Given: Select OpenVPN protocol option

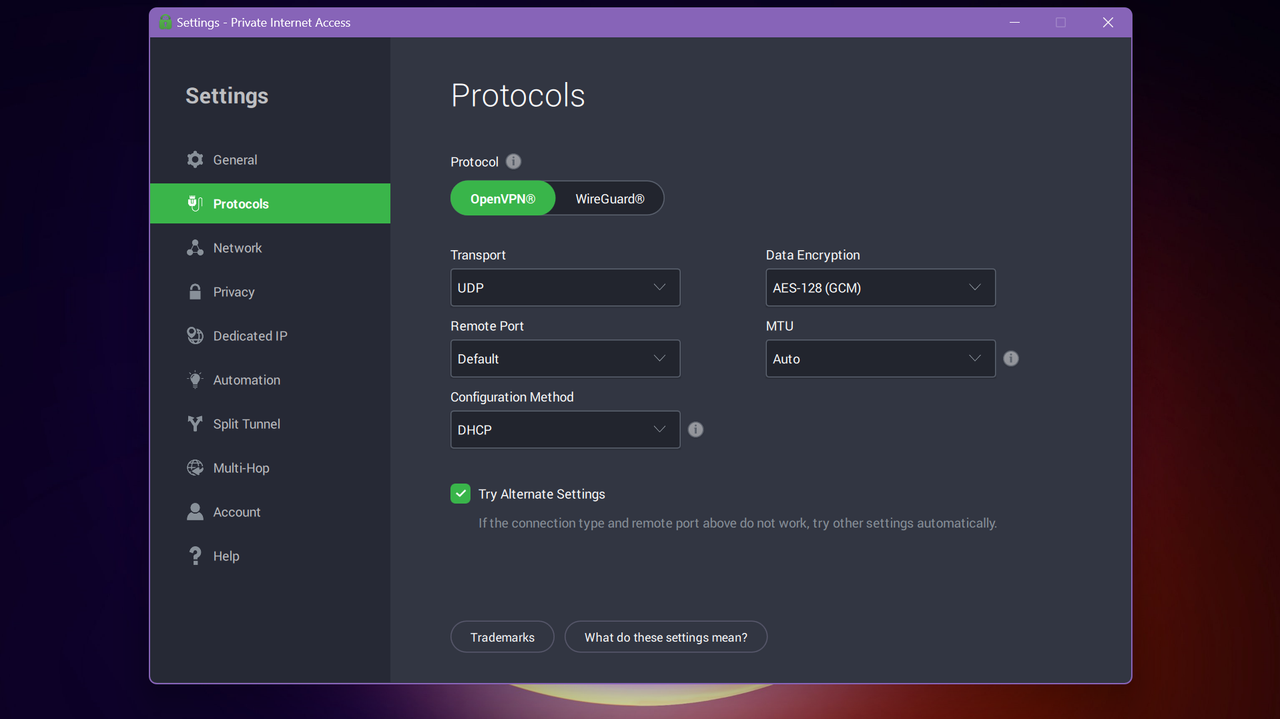Looking at the screenshot, I should [x=503, y=199].
